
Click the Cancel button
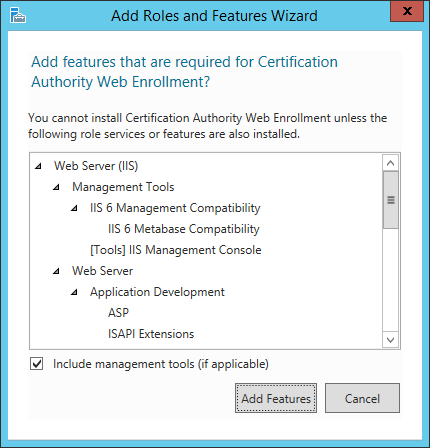click(x=362, y=398)
